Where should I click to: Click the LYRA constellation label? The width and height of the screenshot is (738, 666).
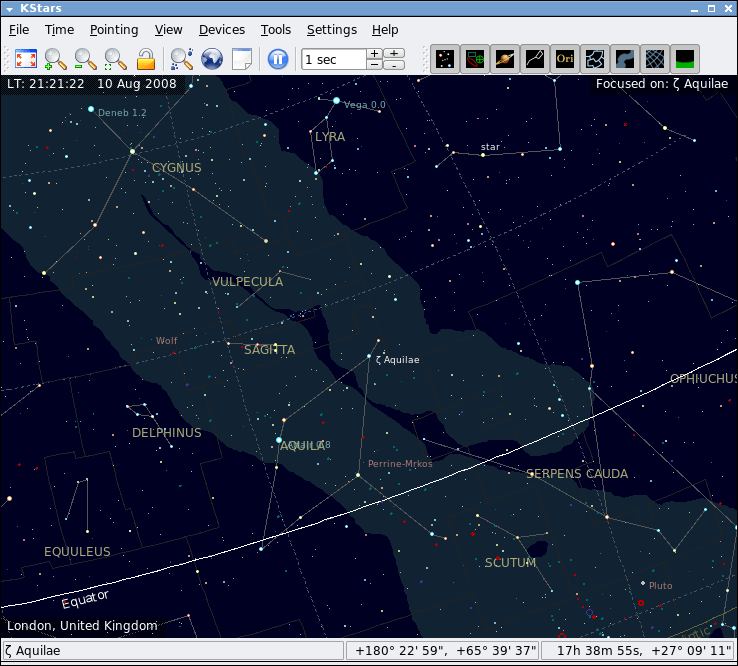pos(330,136)
